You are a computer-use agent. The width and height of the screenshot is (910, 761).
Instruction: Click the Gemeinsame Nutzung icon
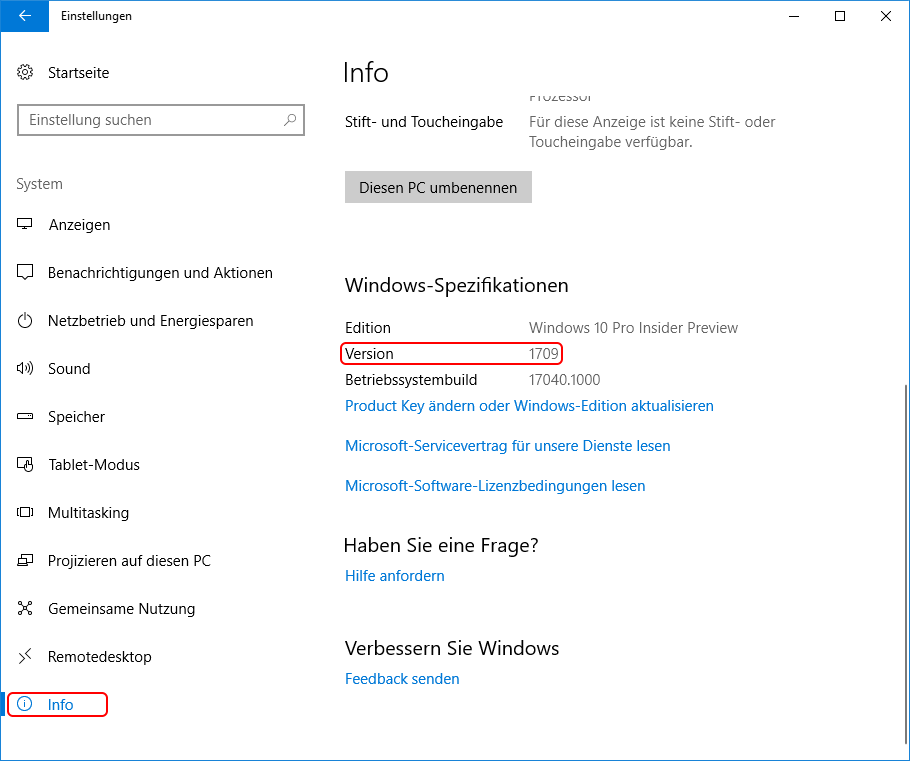25,608
